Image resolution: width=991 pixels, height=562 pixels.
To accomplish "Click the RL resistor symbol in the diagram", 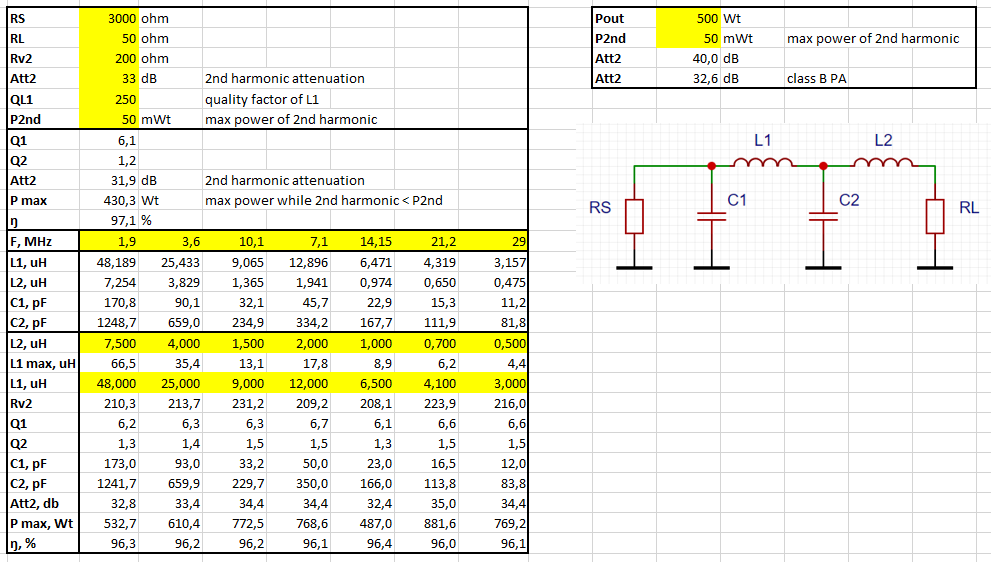I will [934, 216].
